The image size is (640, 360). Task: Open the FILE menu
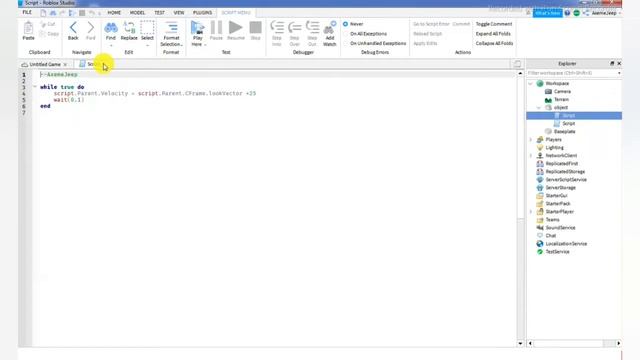(27, 13)
